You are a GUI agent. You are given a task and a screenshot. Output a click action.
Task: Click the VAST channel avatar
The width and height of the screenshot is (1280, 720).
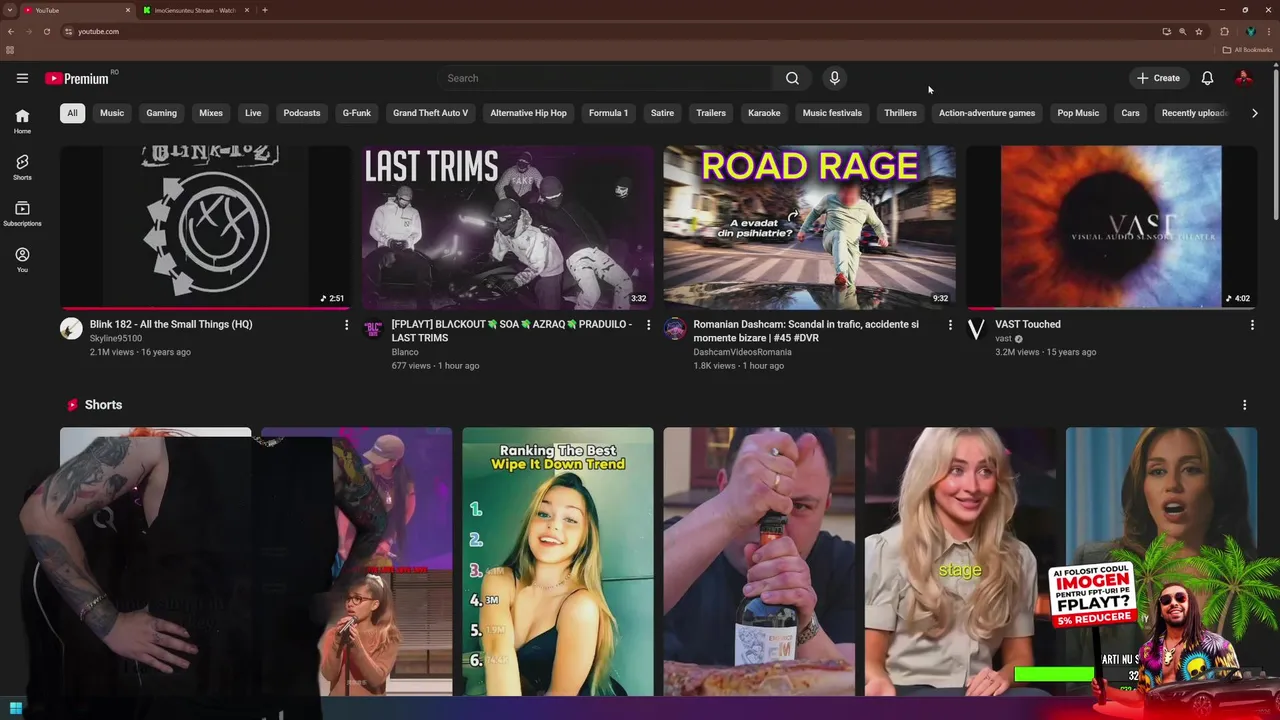pos(977,329)
